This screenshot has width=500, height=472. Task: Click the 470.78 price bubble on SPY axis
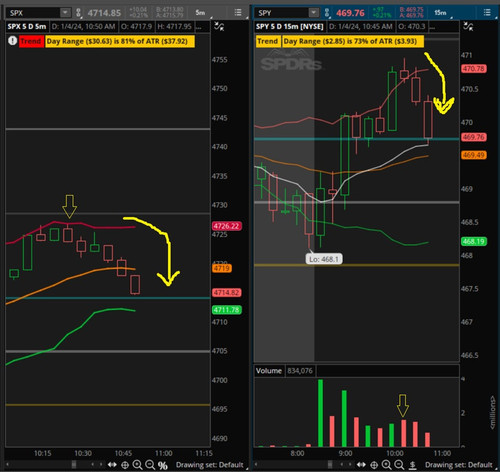[x=474, y=69]
